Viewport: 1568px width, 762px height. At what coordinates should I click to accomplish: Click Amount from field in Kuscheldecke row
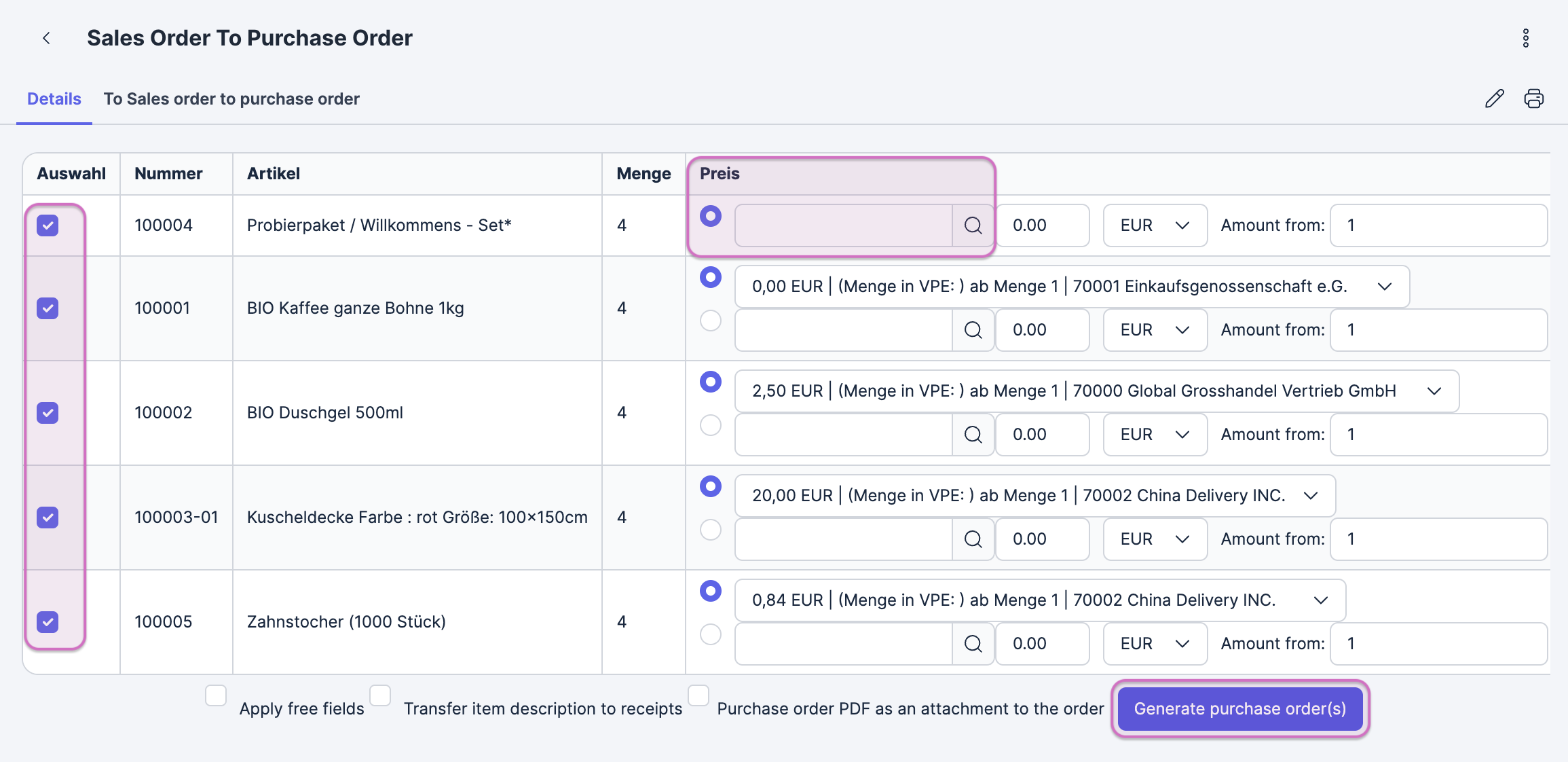[x=1438, y=539]
